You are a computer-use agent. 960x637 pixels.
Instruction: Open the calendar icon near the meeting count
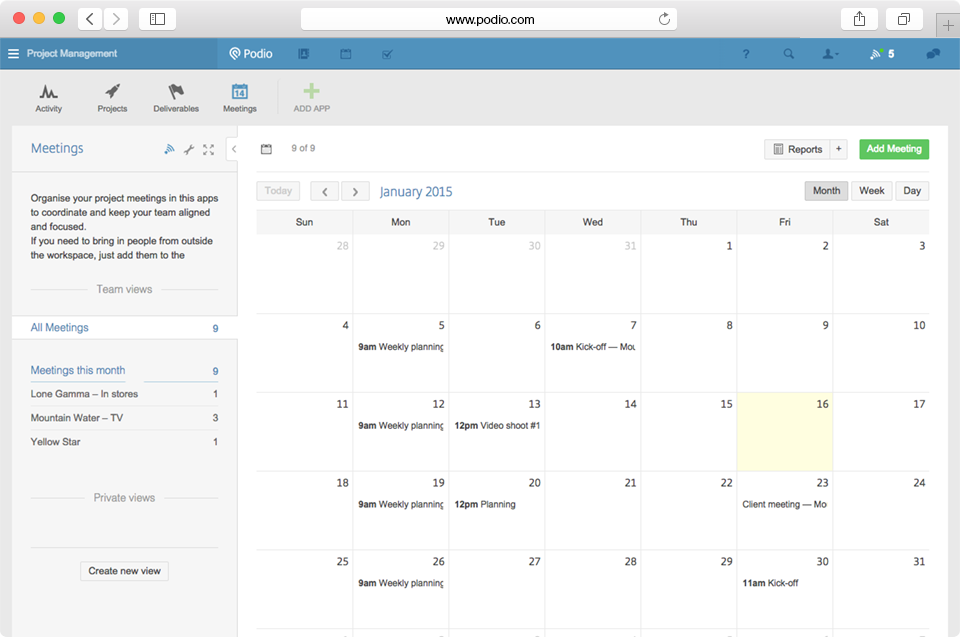pos(265,148)
